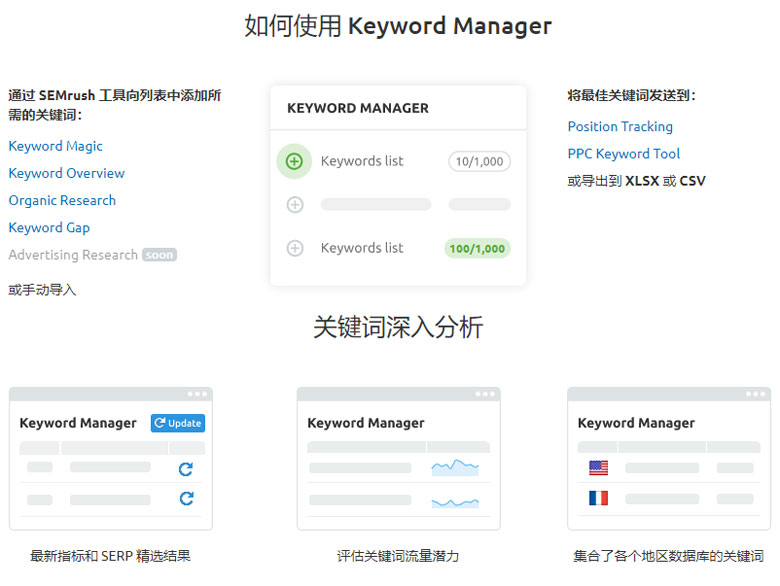Open the Organic Research link
This screenshot has width=780, height=586.
pos(62,200)
